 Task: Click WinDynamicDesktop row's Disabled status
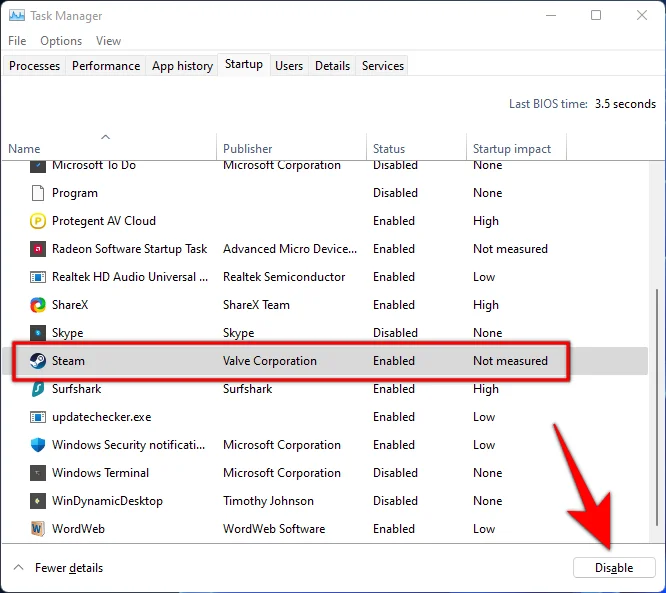395,501
